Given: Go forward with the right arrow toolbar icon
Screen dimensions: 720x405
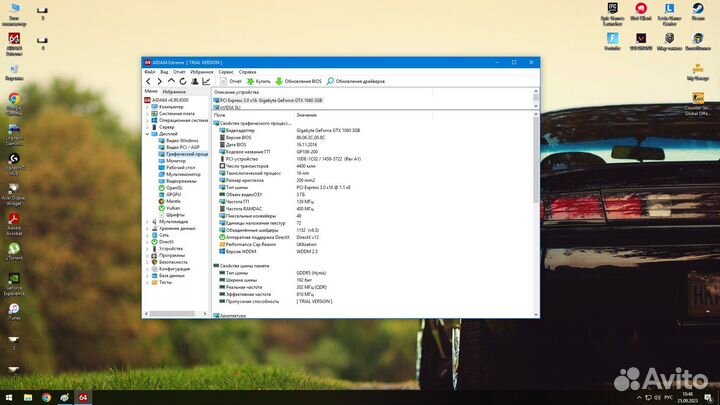Looking at the screenshot, I should 159,81.
